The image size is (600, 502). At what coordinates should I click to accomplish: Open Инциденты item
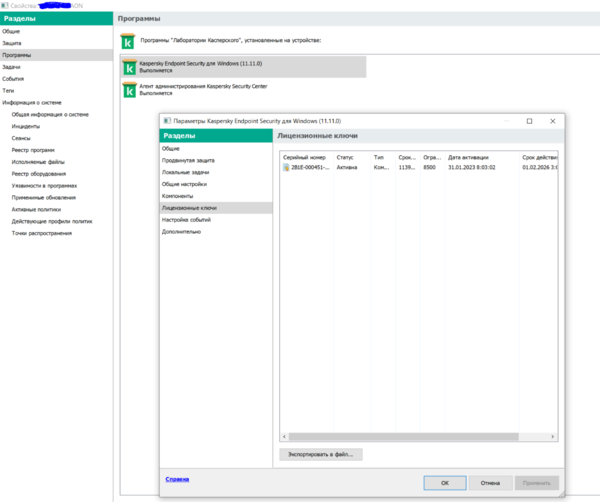tap(26, 126)
